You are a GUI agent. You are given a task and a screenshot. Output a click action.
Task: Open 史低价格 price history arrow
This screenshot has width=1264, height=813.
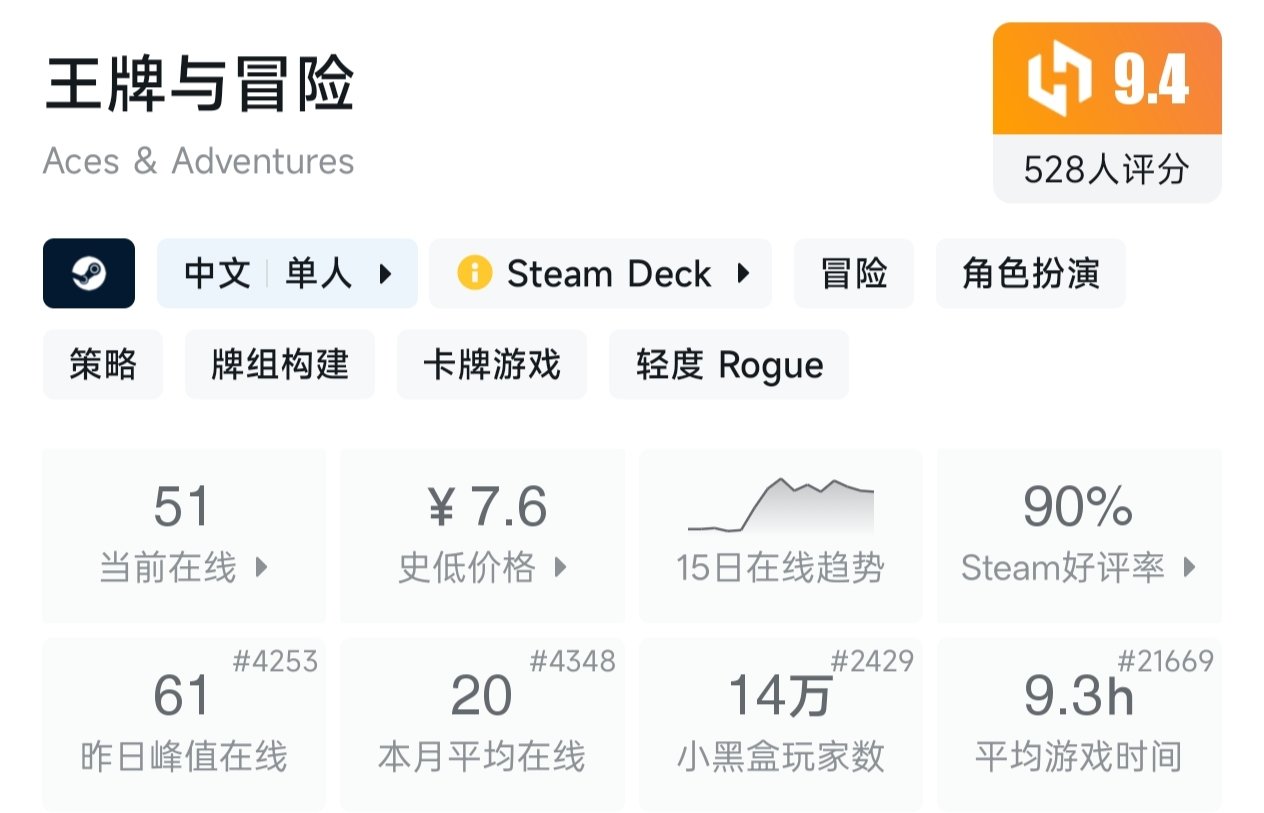[561, 568]
